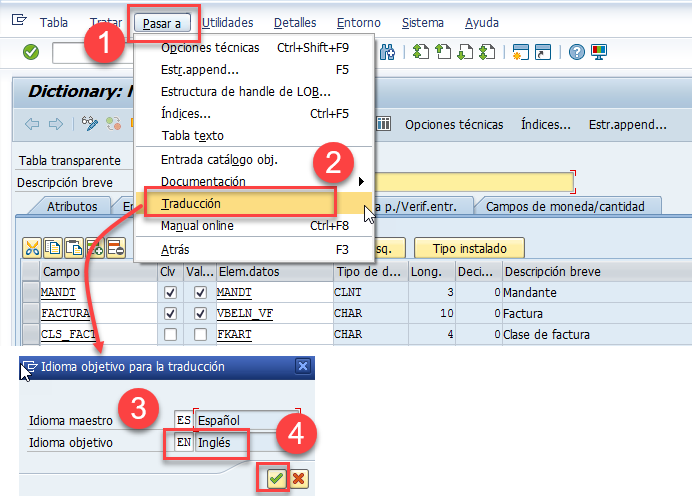Close the Idioma objetivo dialog
Viewport: 692px width, 496px height.
303,366
